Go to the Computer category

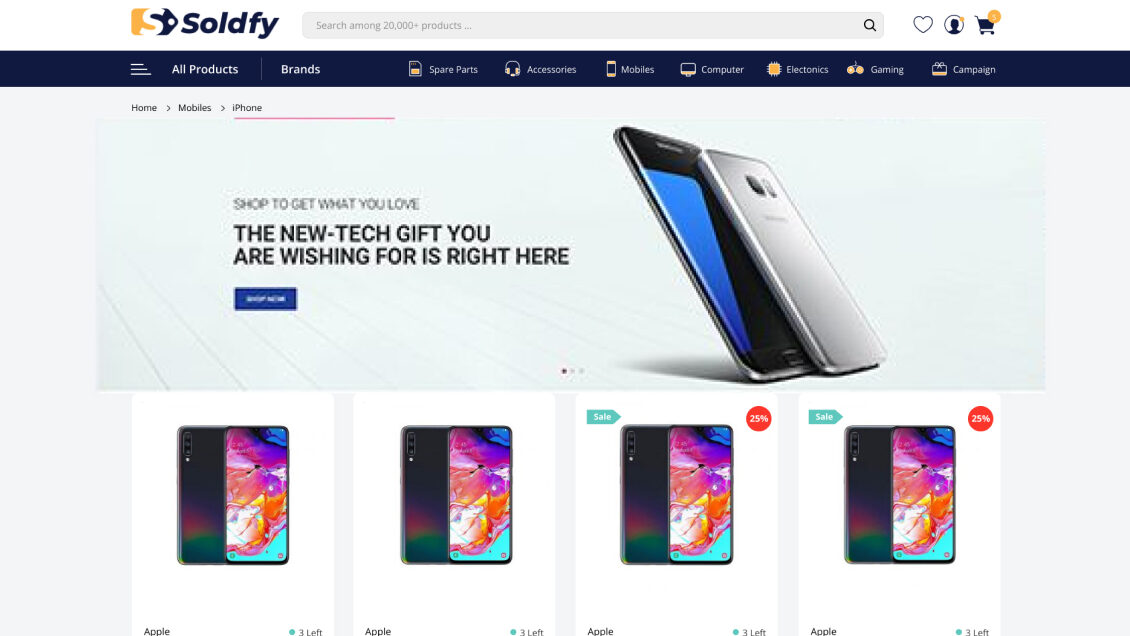[x=712, y=69]
